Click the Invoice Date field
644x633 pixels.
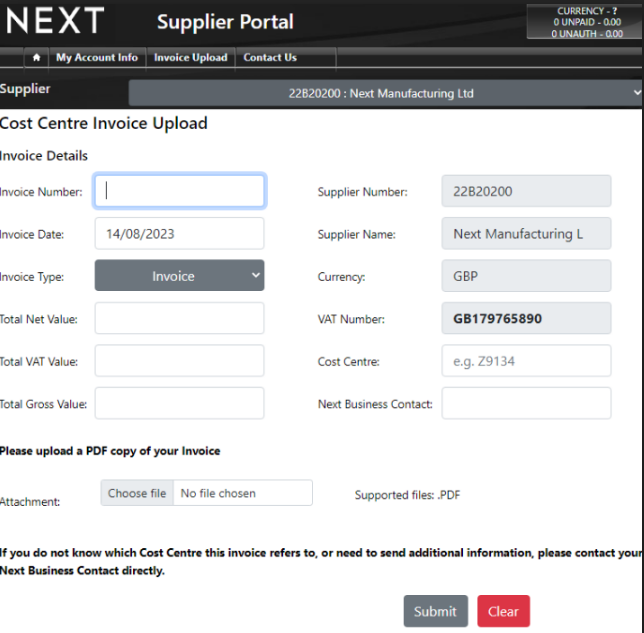[x=180, y=234]
